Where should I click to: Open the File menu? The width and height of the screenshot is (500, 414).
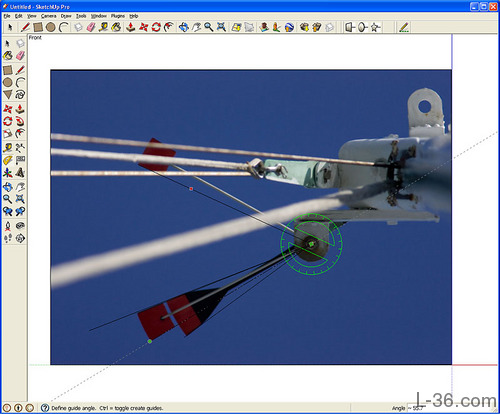pyautogui.click(x=6, y=16)
